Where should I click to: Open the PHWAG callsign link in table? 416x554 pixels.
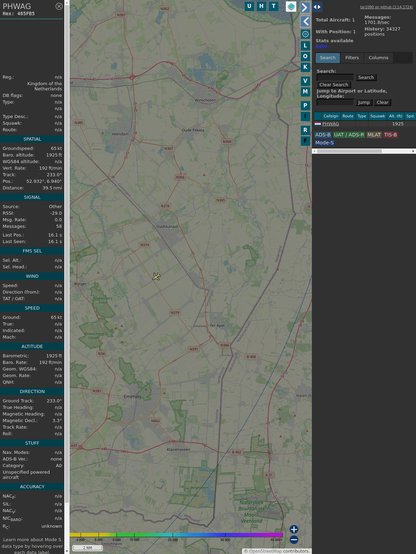click(x=330, y=124)
